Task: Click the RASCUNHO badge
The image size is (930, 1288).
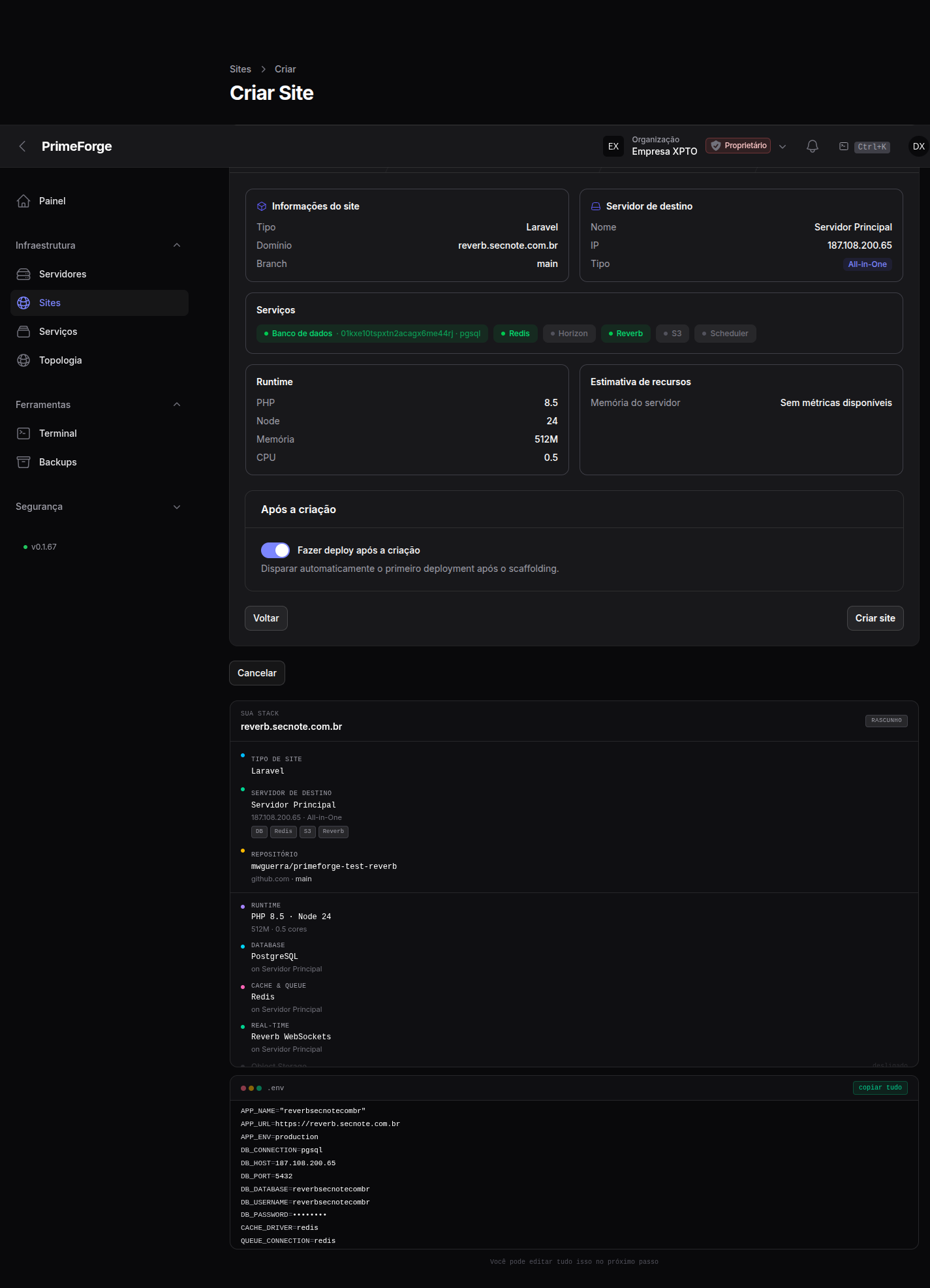Action: tap(886, 721)
